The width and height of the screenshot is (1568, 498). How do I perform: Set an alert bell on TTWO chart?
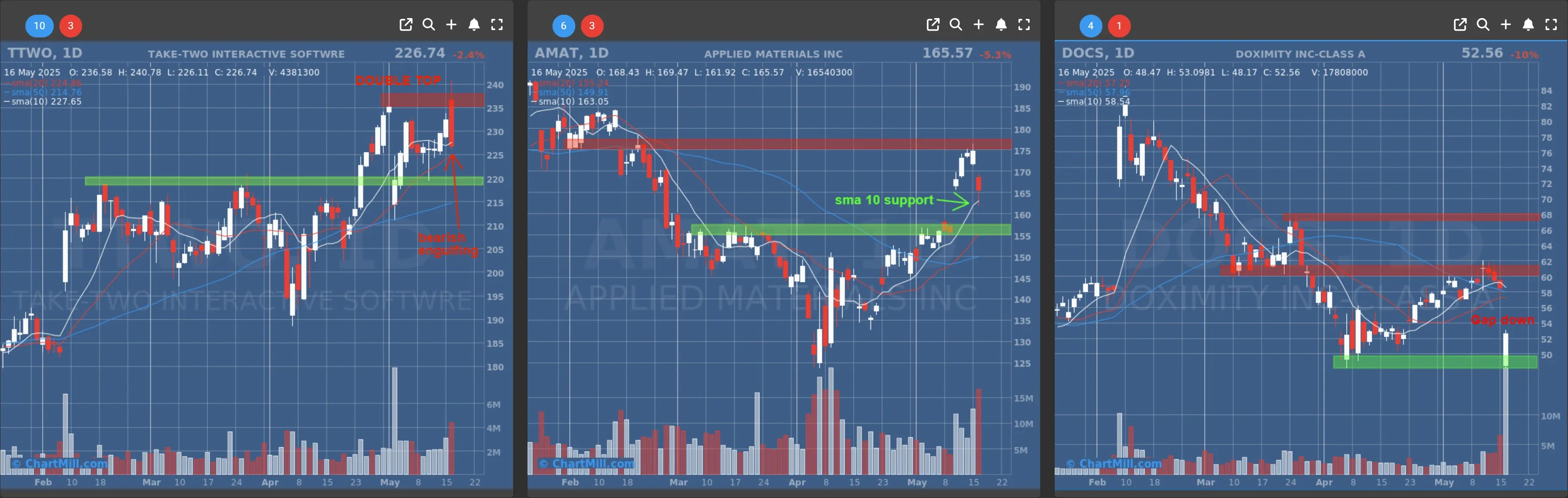pos(474,25)
